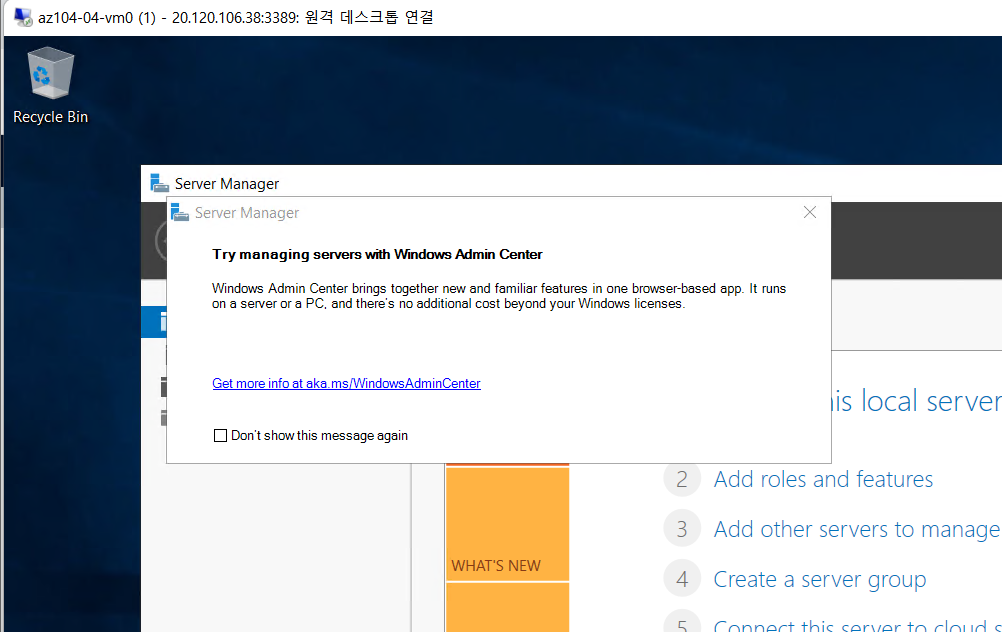This screenshot has width=1002, height=632.
Task: Click the local server heading text
Action: click(916, 401)
